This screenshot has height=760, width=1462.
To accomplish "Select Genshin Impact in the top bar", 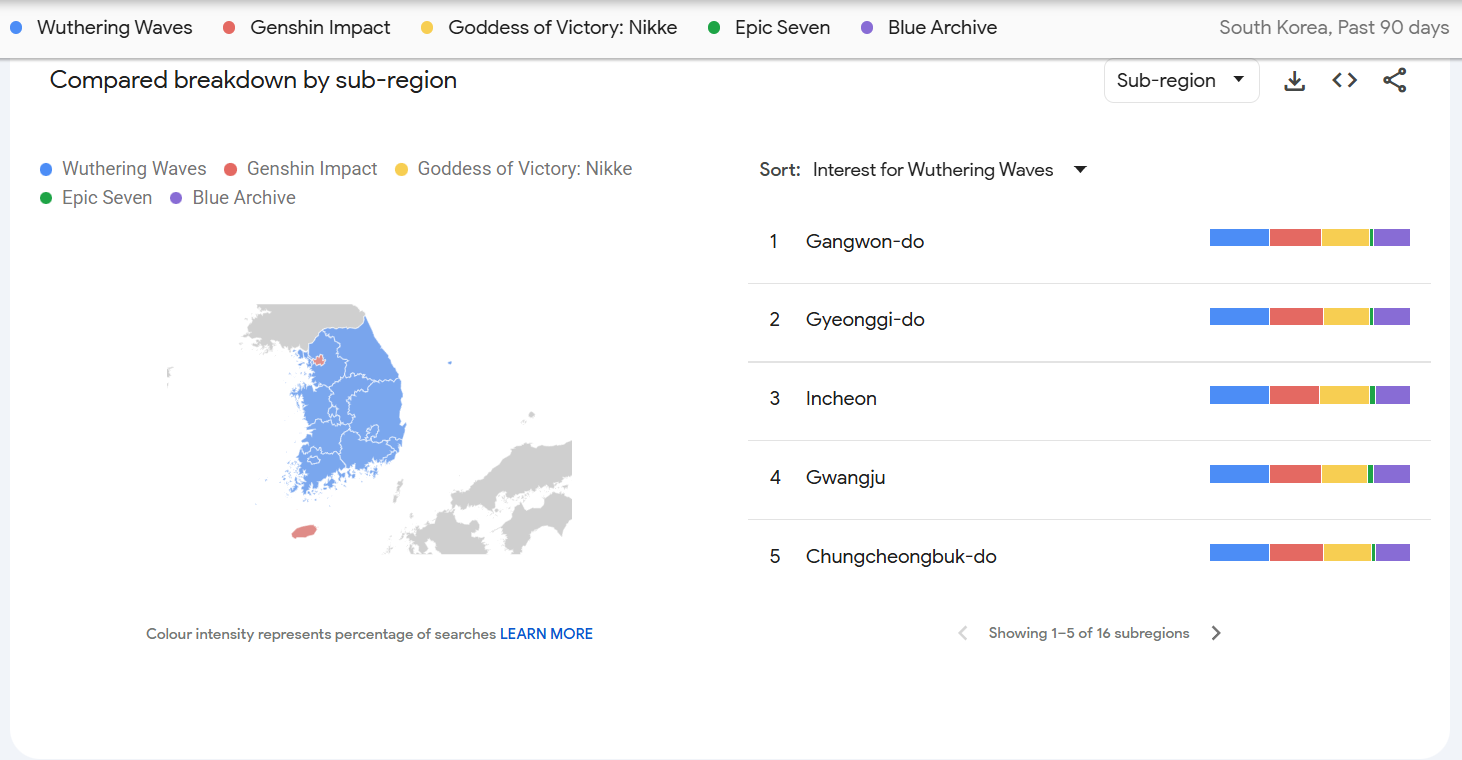I will point(320,28).
